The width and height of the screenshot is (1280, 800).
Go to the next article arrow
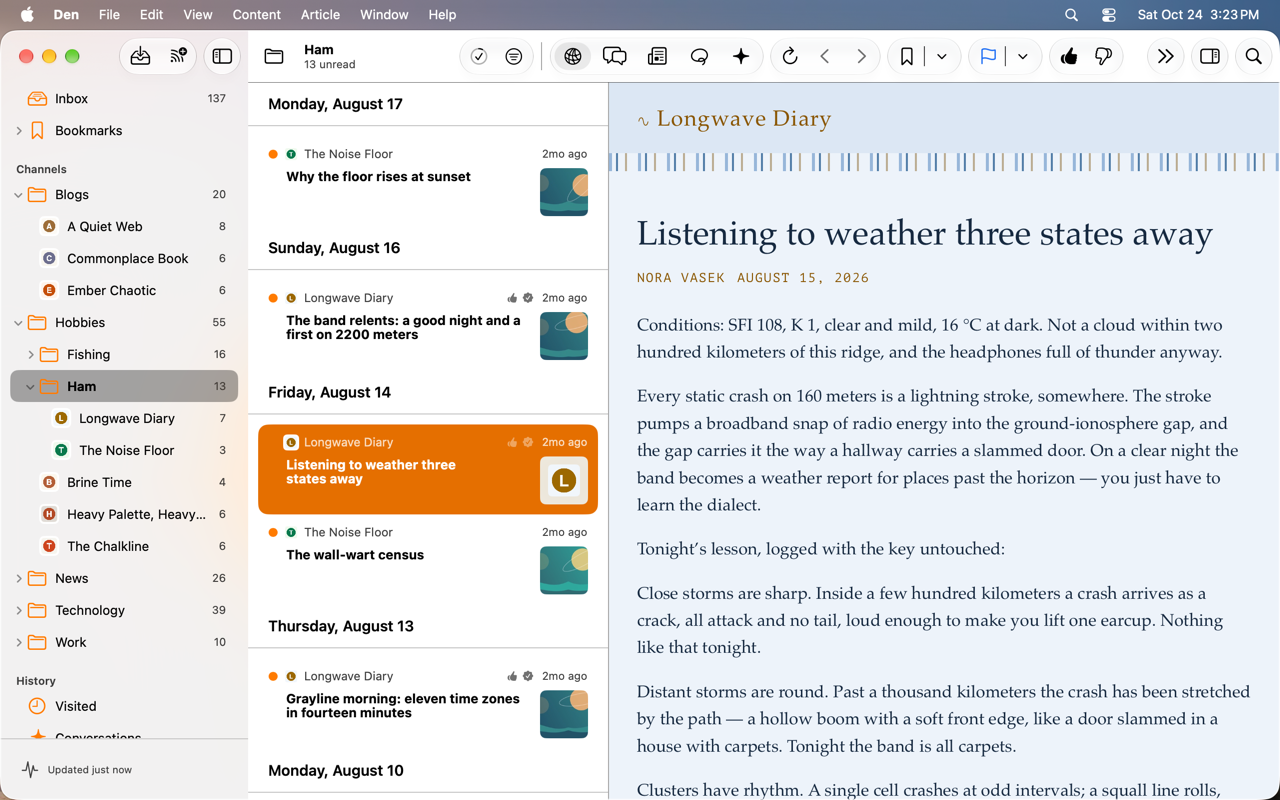coord(861,57)
